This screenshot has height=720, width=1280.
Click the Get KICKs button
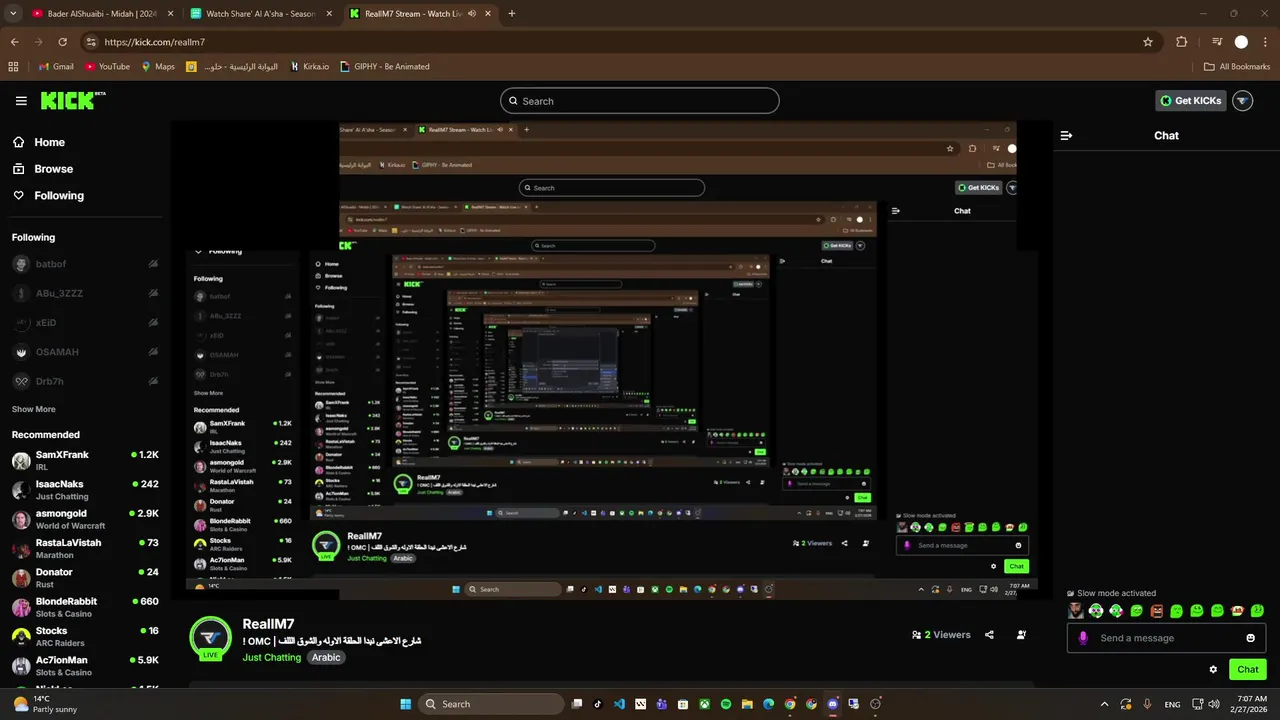click(x=1190, y=101)
